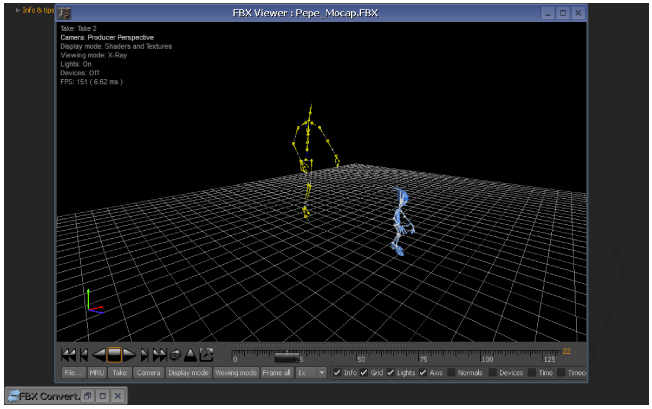Open the Display mode menu

(188, 372)
